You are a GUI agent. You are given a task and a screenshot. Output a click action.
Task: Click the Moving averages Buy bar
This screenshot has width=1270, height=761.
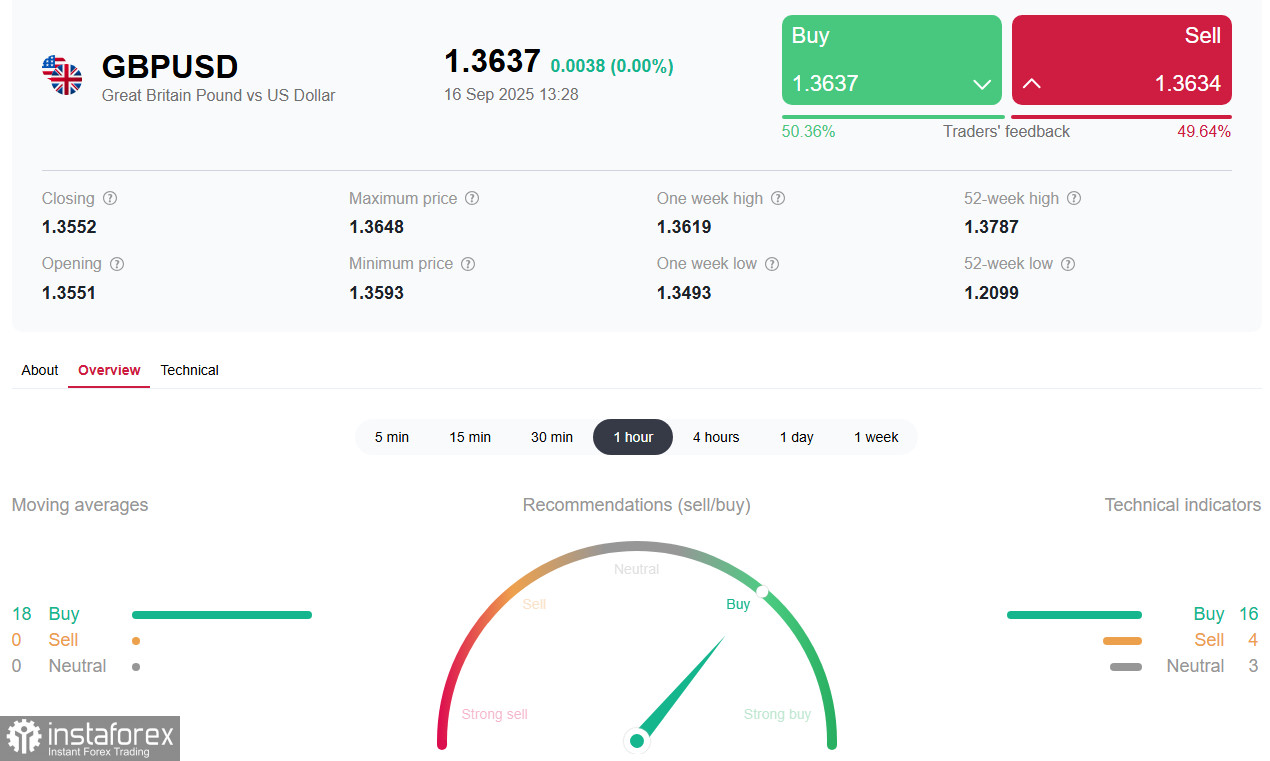222,615
